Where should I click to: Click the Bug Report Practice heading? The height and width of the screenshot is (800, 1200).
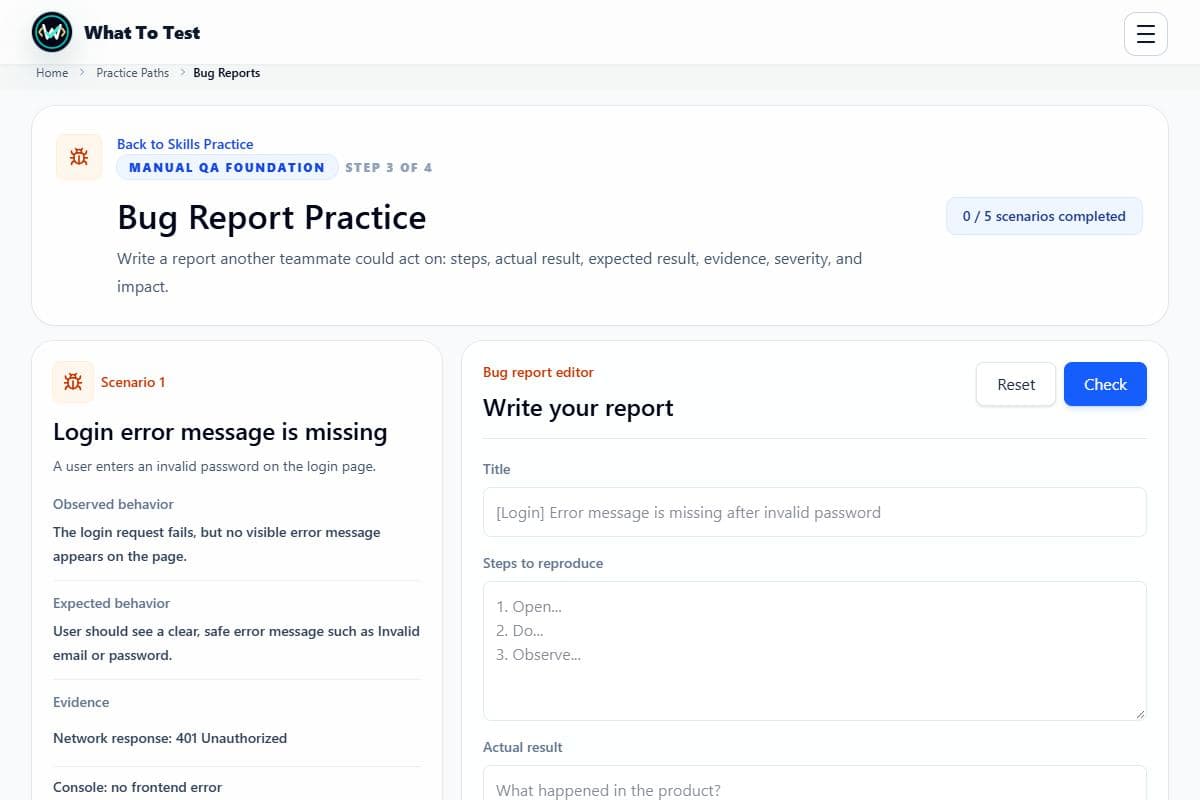pos(272,217)
